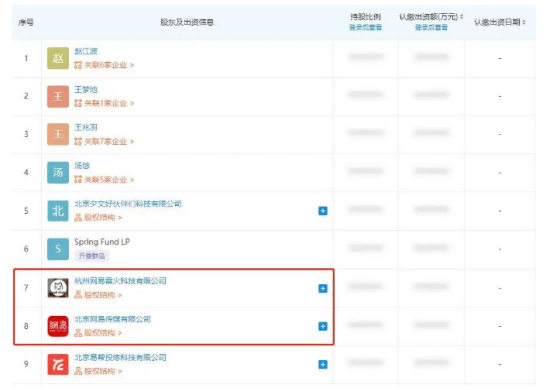Expand row 9 with the blue plus button
Screen dimensions: 554x389
(x=323, y=364)
